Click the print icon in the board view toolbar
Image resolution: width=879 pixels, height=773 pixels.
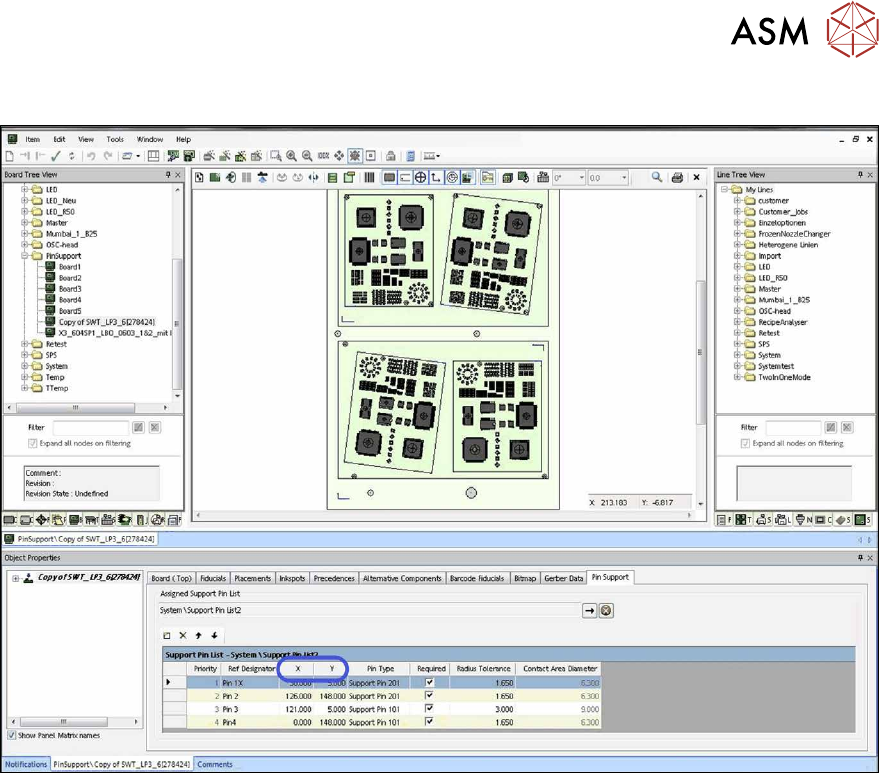point(678,177)
